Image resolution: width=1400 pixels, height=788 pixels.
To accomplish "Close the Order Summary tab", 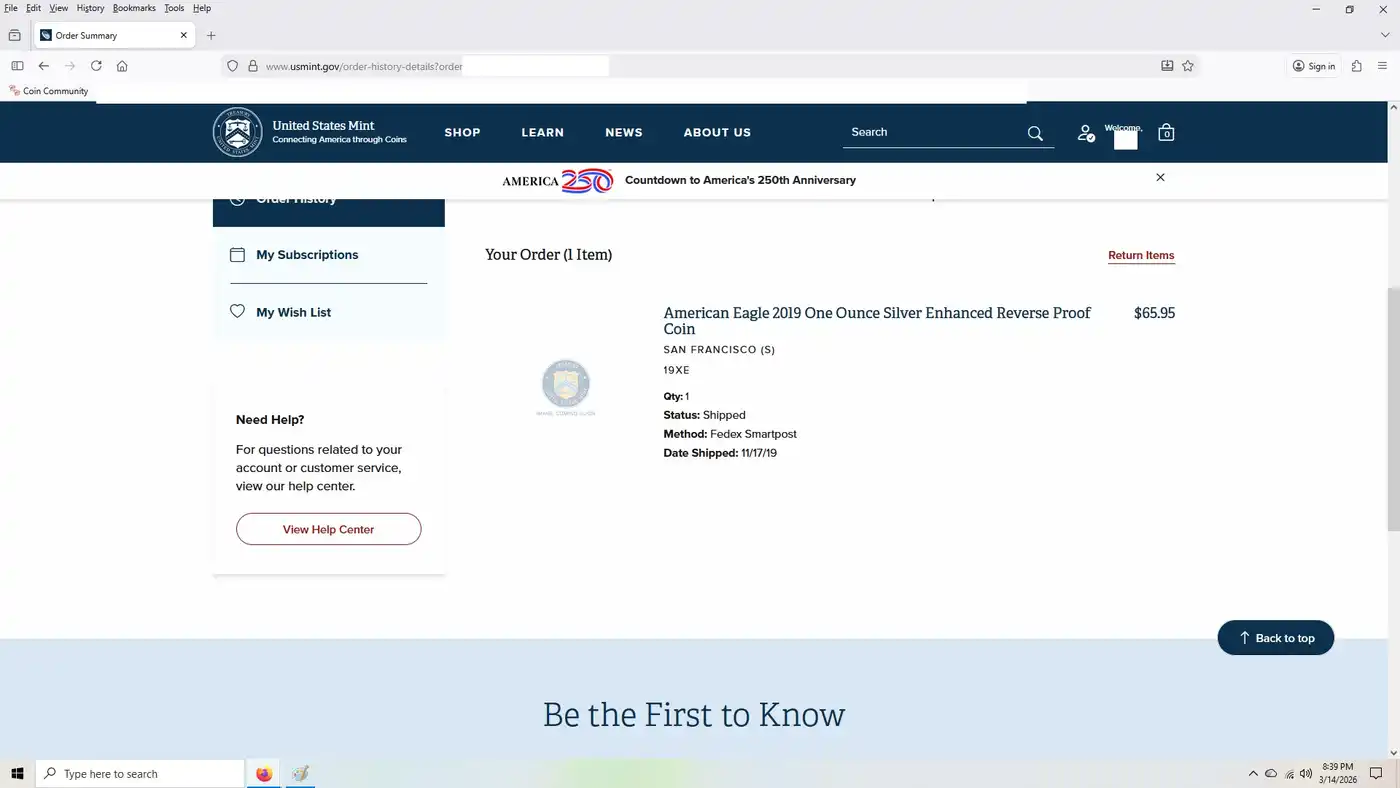I will [184, 35].
